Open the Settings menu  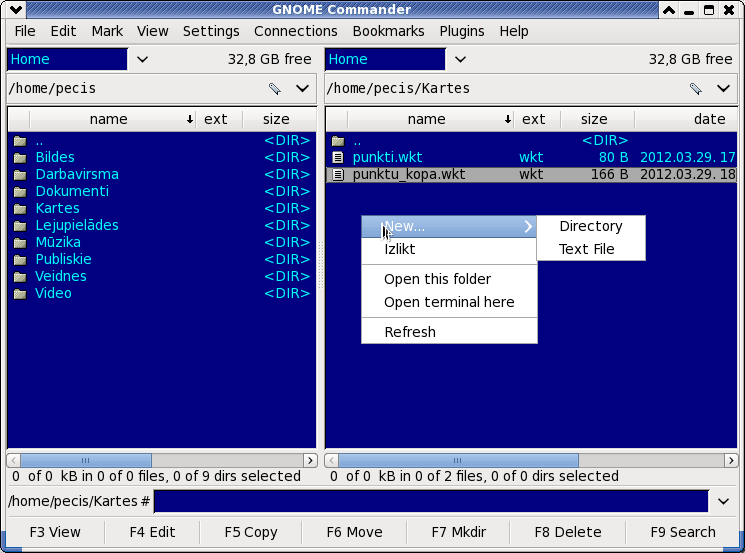(x=211, y=31)
